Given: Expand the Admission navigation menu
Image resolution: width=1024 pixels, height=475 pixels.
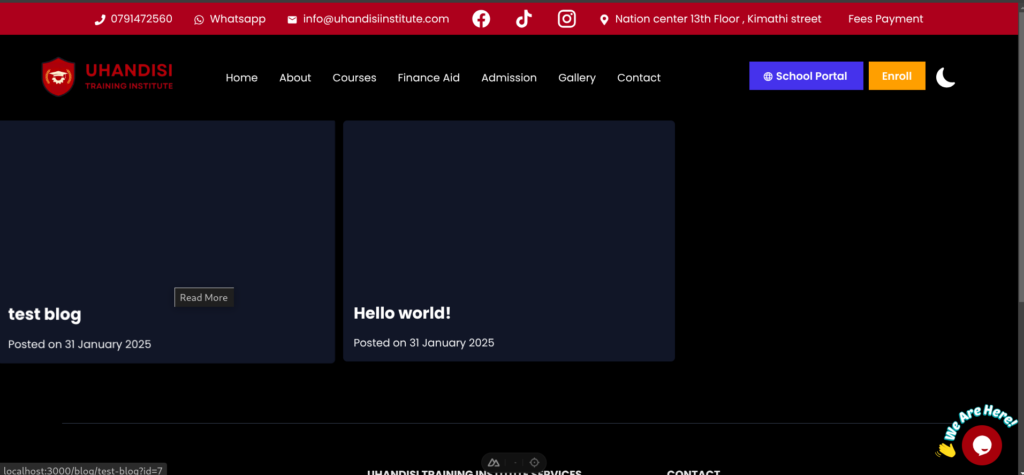Looking at the screenshot, I should pyautogui.click(x=508, y=78).
